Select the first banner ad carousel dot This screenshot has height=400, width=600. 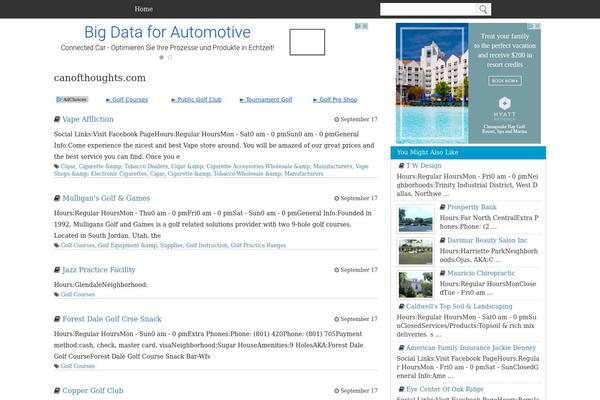pyautogui.click(x=161, y=57)
